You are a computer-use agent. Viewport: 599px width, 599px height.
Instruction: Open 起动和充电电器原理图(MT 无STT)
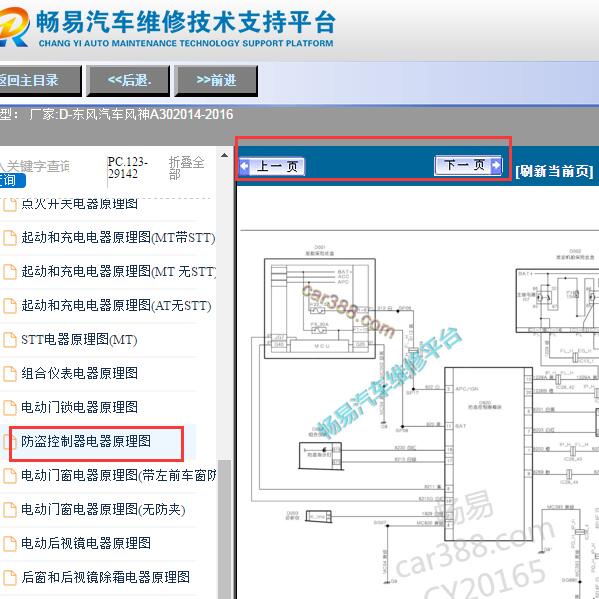pos(119,272)
